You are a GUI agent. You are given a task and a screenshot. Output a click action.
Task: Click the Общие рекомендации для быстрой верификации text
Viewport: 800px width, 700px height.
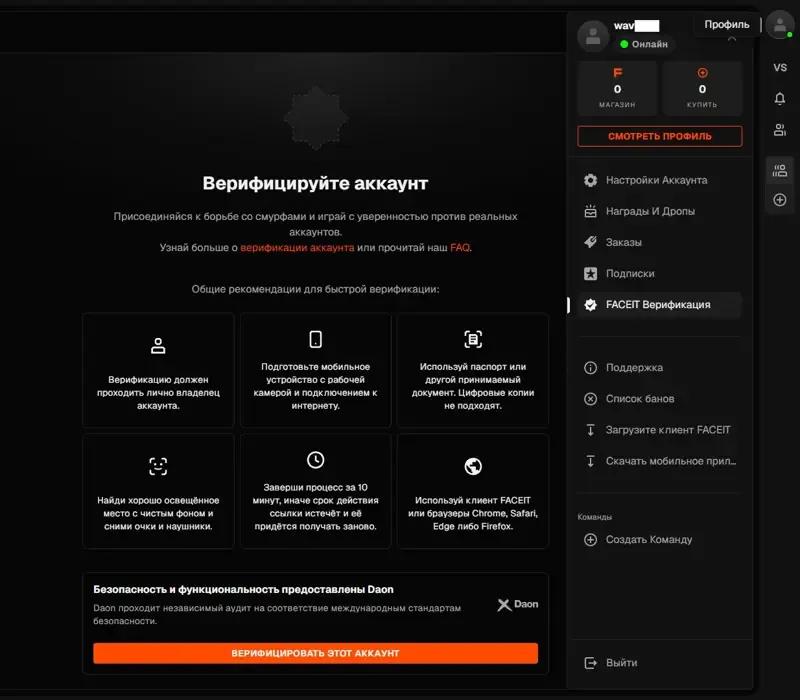pyautogui.click(x=315, y=289)
